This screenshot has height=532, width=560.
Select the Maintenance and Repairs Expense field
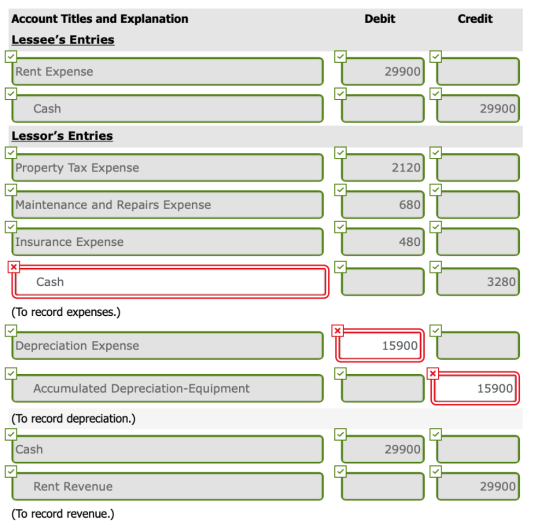pos(168,205)
